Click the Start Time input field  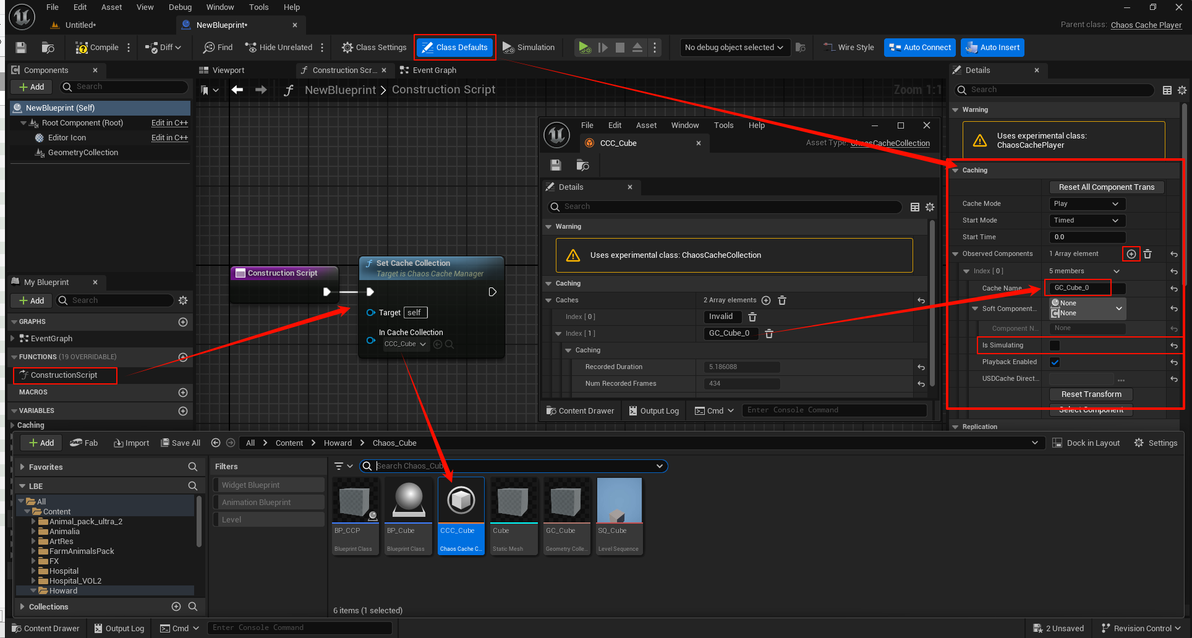pyautogui.click(x=1086, y=237)
